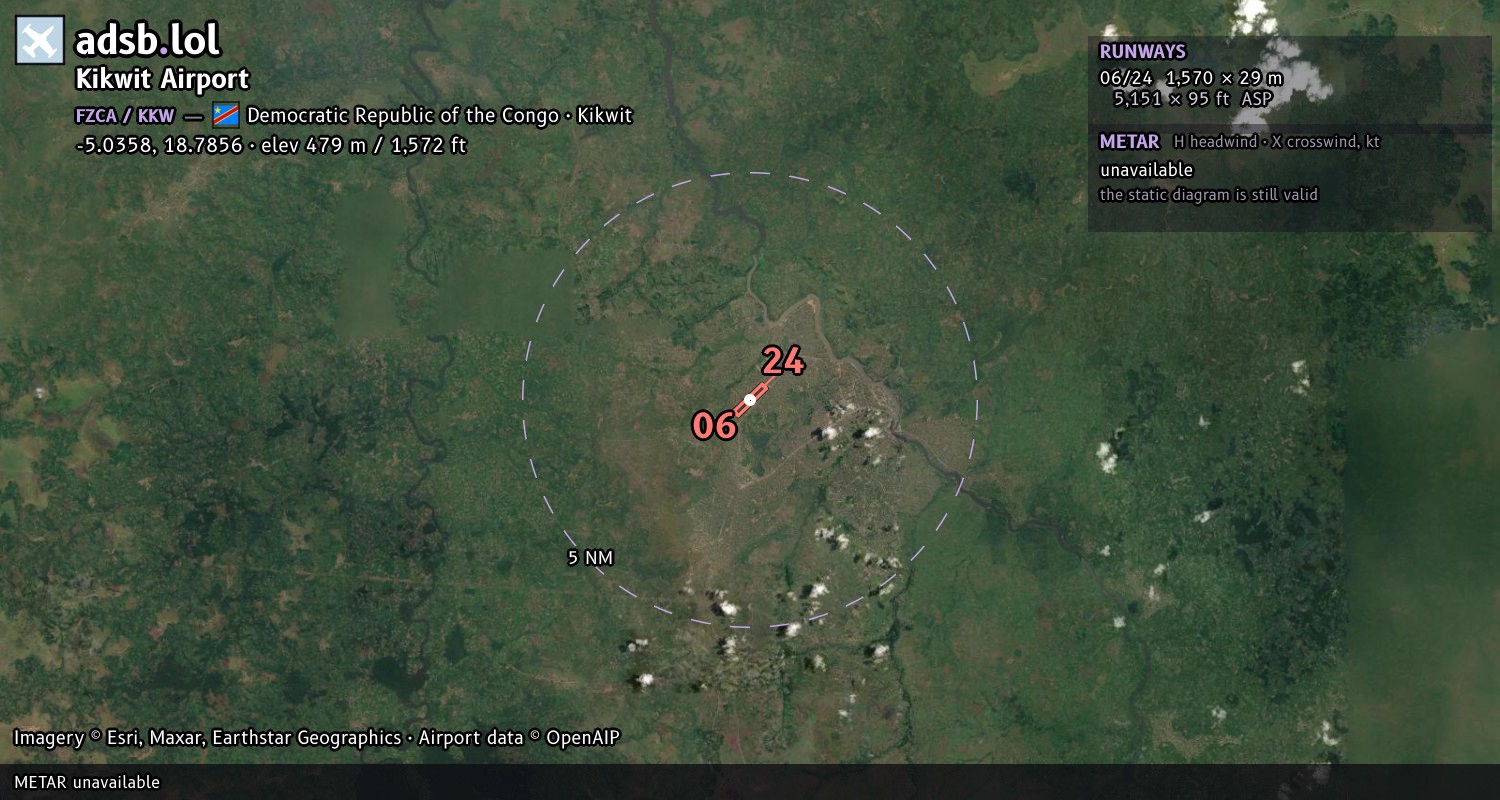Click the coordinates -5.0358, 18.7856
This screenshot has height=800, width=1500.
tap(159, 145)
